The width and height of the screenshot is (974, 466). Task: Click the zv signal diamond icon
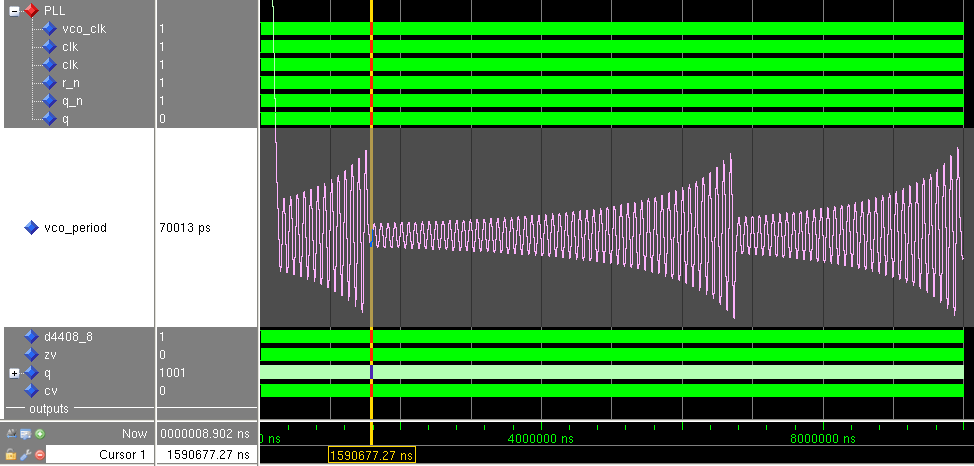click(31, 355)
